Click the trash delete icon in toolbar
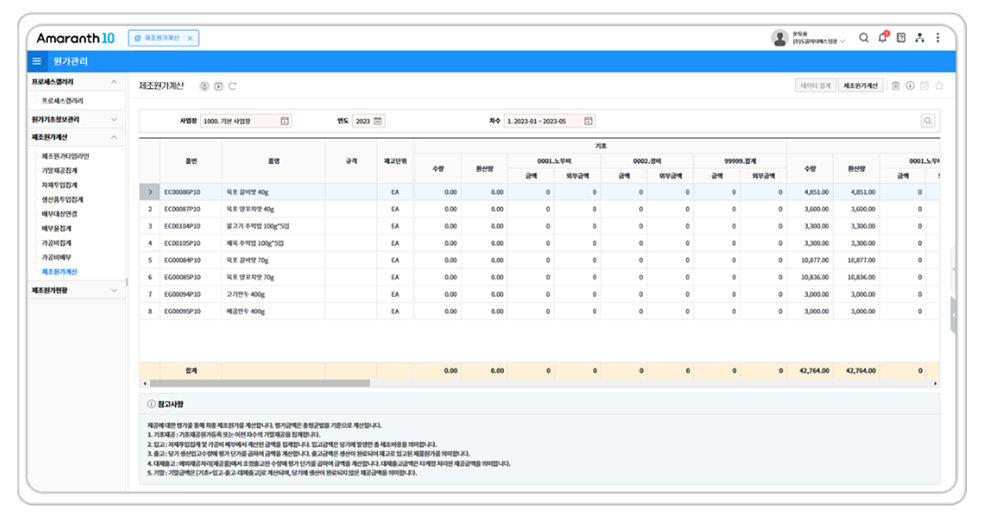This screenshot has width=984, height=517. (896, 86)
